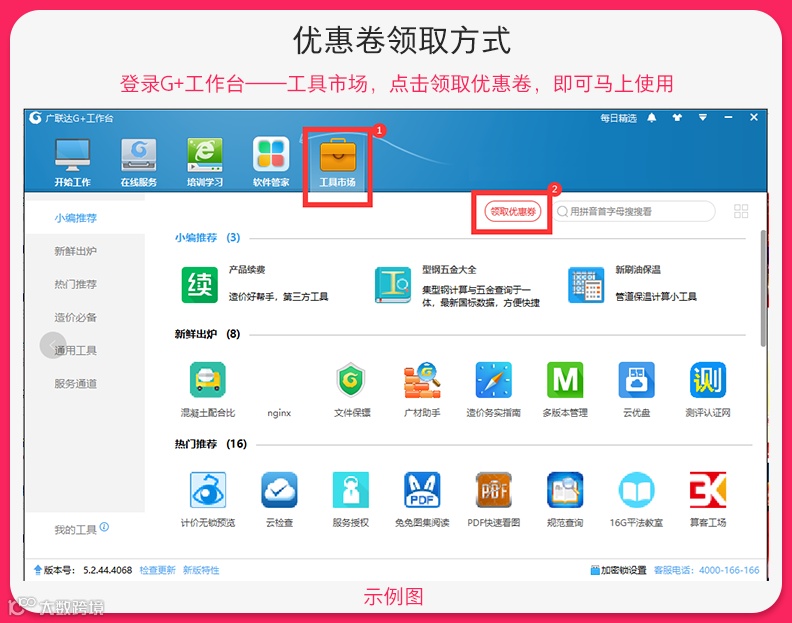Select the 工具市场 briefcase icon
This screenshot has width=792, height=623.
[338, 155]
